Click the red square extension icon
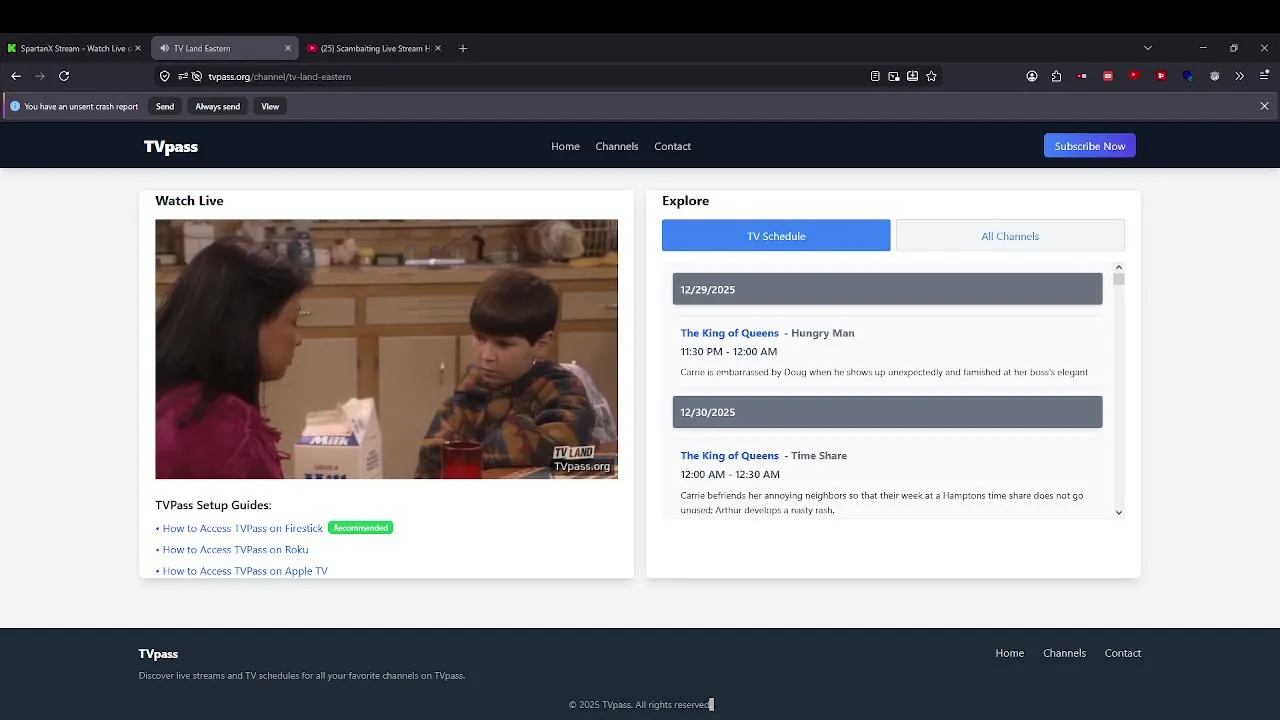Image resolution: width=1280 pixels, height=720 pixels. (x=1108, y=76)
